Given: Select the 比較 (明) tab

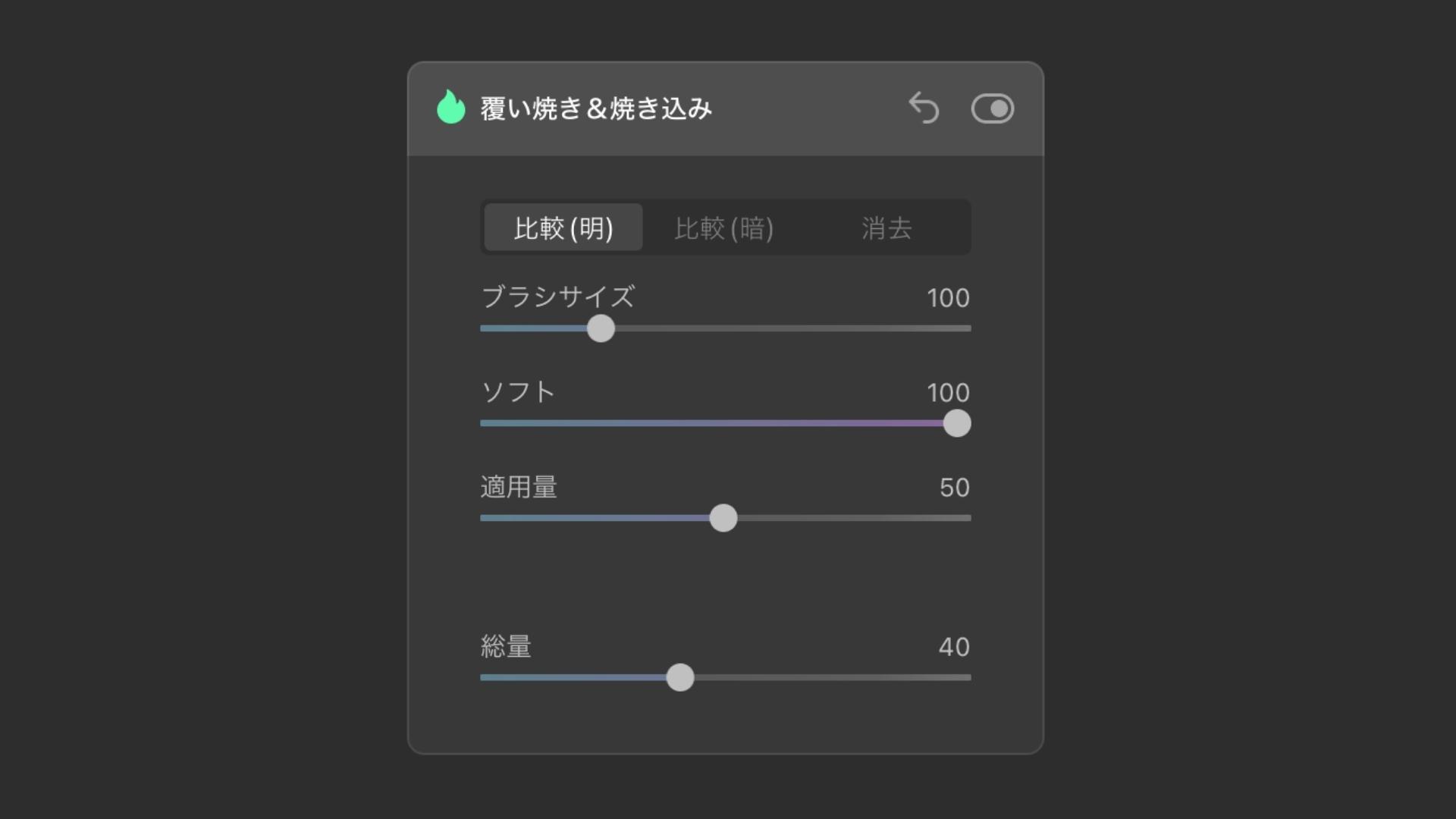Looking at the screenshot, I should (563, 227).
